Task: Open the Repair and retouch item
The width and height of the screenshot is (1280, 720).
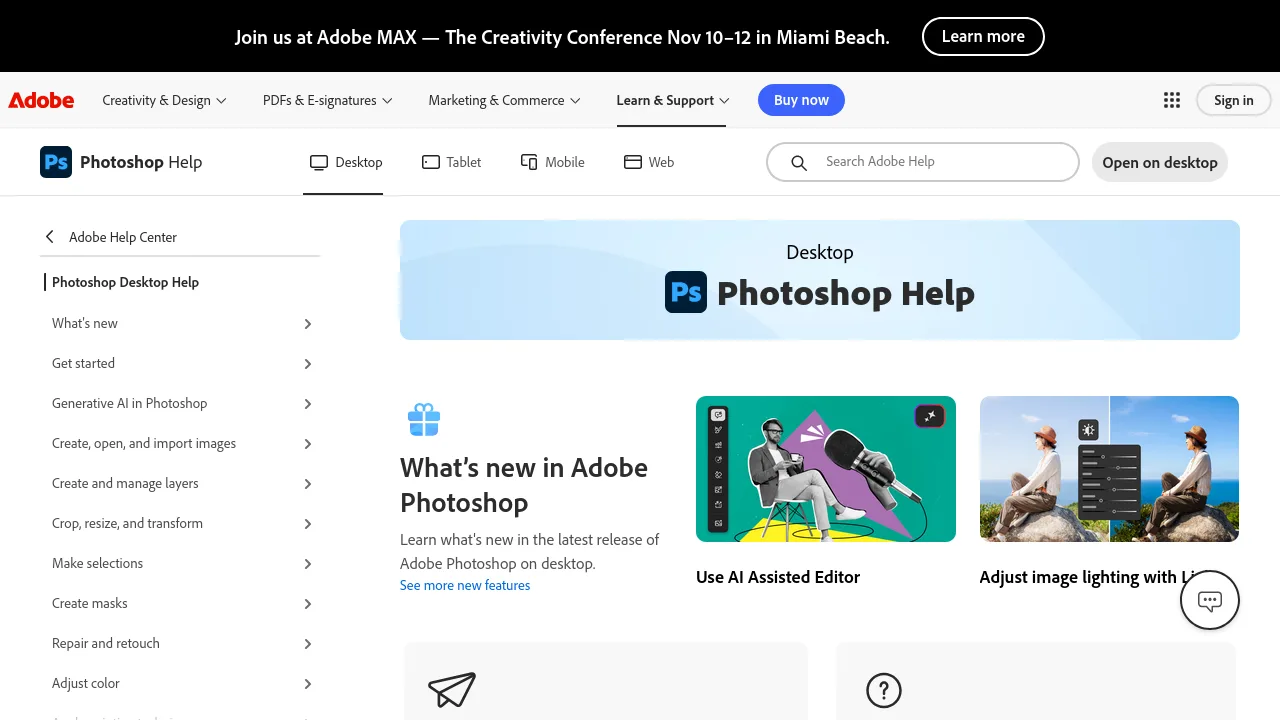Action: [x=106, y=643]
